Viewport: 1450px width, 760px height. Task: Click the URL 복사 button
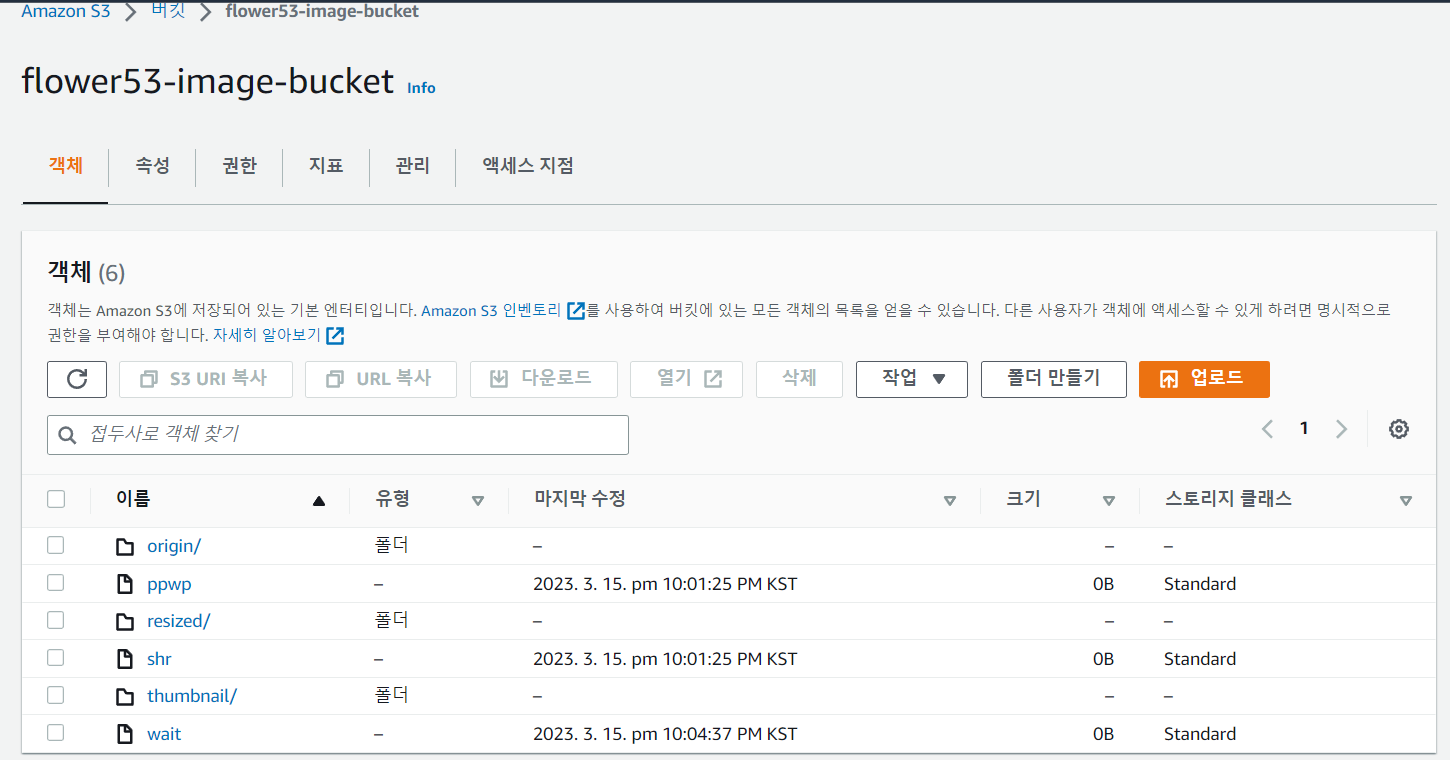pos(381,379)
